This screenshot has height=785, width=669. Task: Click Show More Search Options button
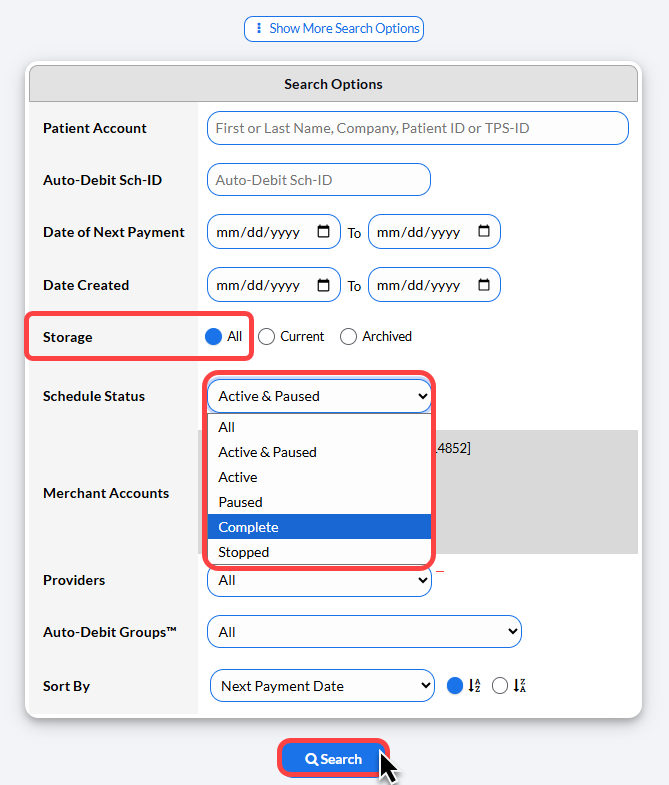[333, 29]
